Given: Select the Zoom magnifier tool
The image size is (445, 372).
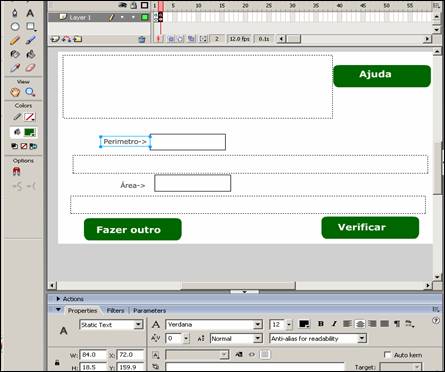Looking at the screenshot, I should [x=30, y=92].
